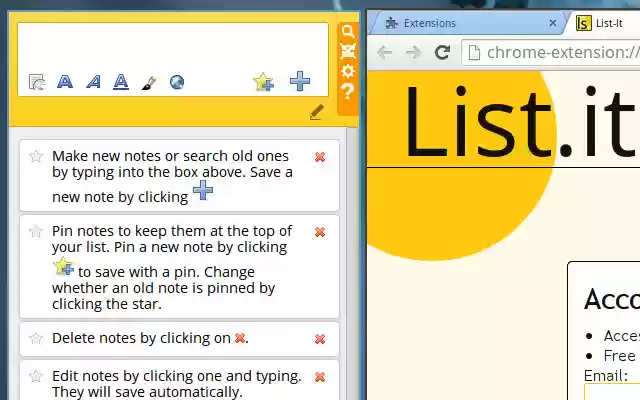Pin the 'Make new notes or search' note star

[36, 156]
